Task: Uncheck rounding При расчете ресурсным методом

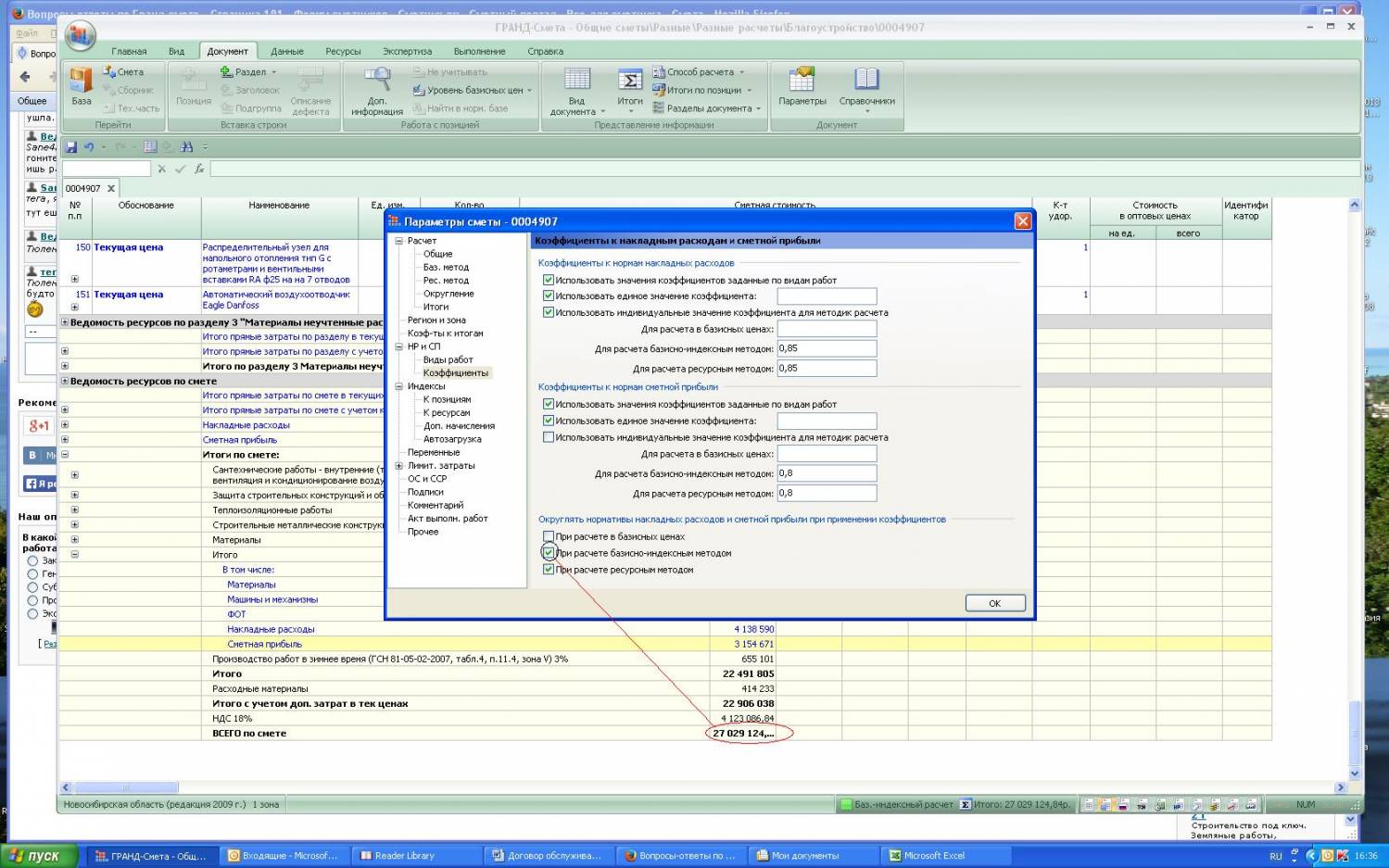Action: click(x=549, y=570)
